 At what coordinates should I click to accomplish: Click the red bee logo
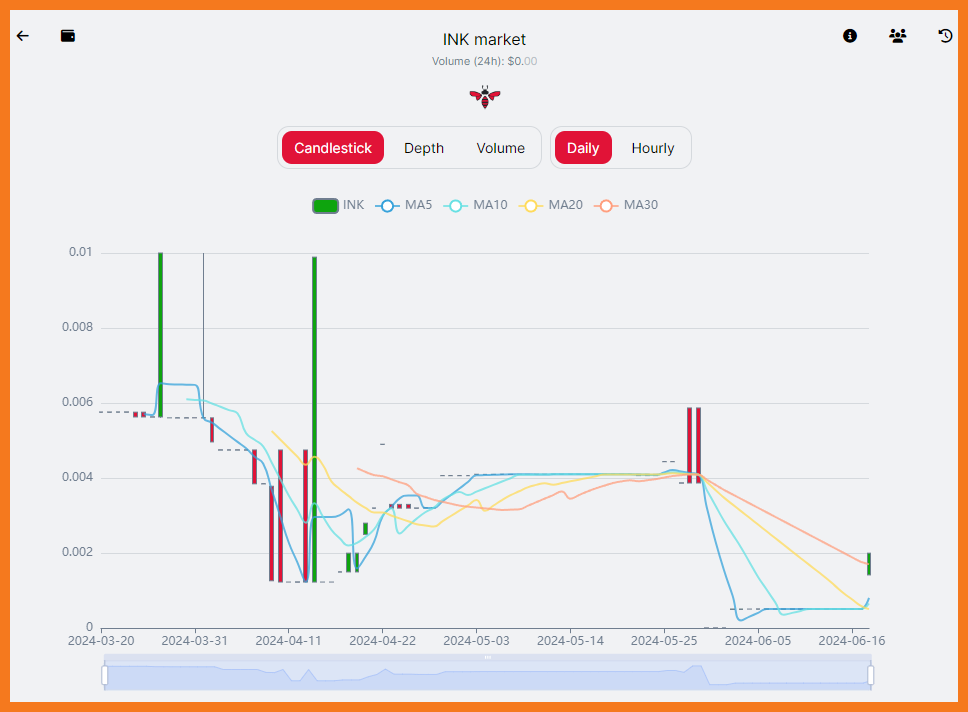click(485, 97)
